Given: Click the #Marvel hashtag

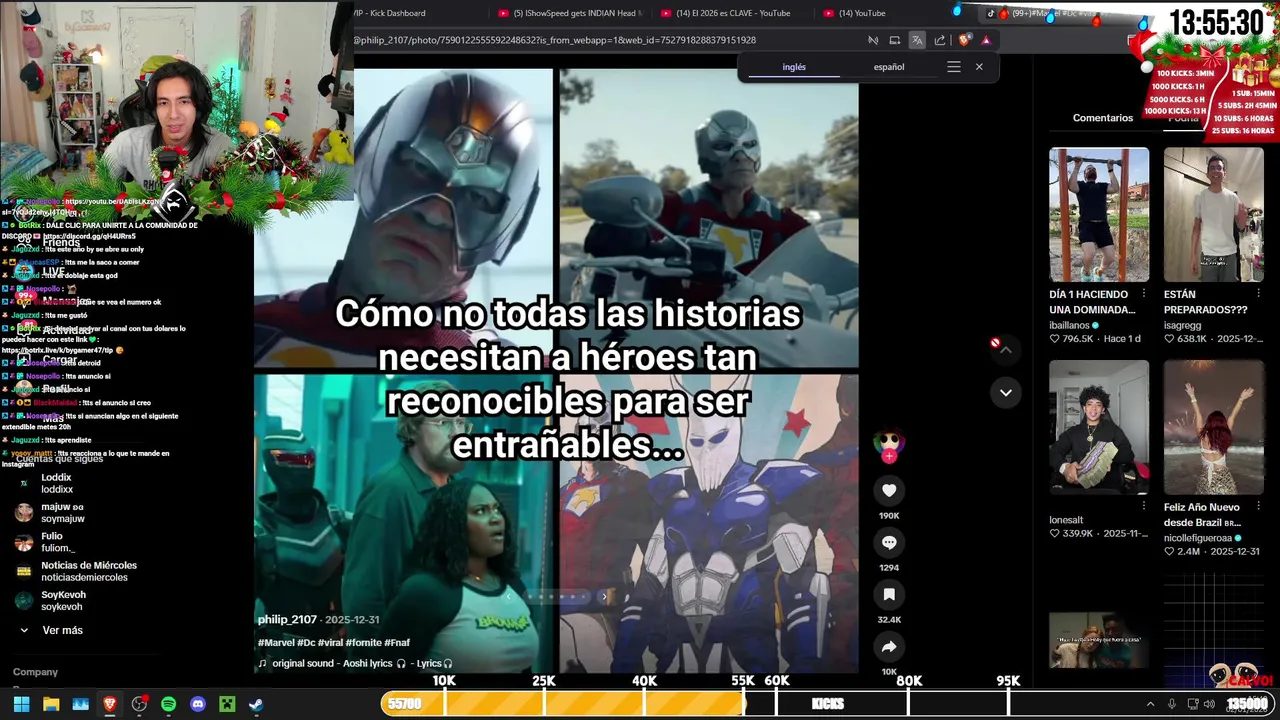Looking at the screenshot, I should pos(275,643).
